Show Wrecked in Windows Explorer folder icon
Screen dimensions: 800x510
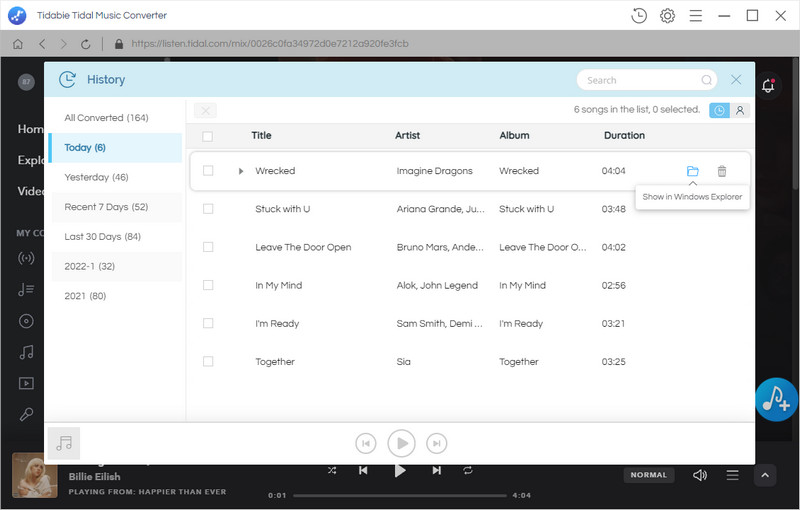[692, 171]
